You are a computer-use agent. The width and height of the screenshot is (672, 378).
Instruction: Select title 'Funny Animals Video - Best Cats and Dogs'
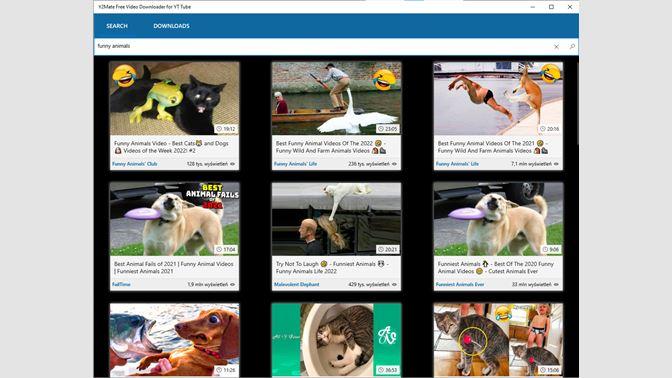pyautogui.click(x=171, y=147)
